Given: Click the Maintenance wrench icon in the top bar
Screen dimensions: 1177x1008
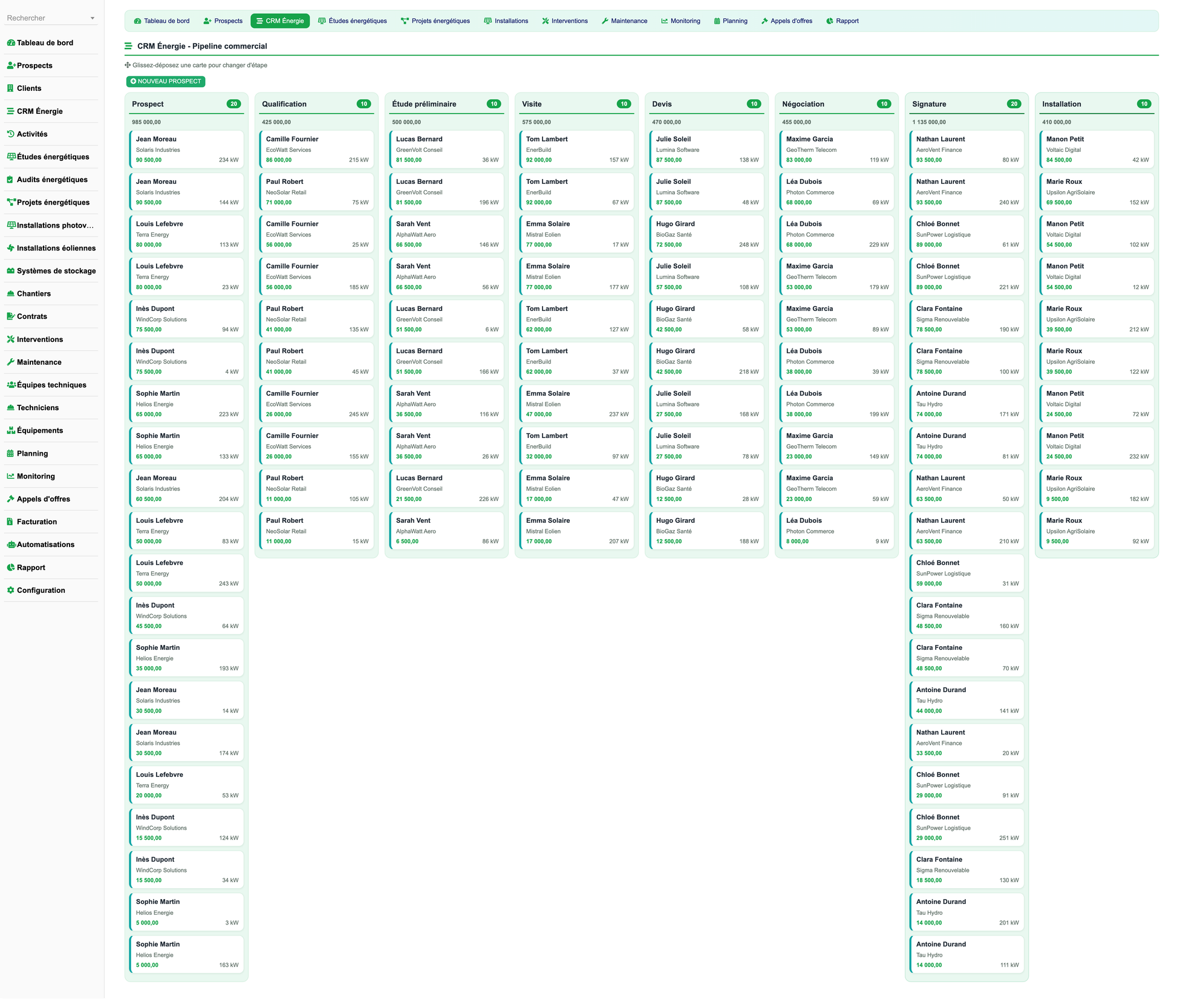Looking at the screenshot, I should pyautogui.click(x=605, y=21).
